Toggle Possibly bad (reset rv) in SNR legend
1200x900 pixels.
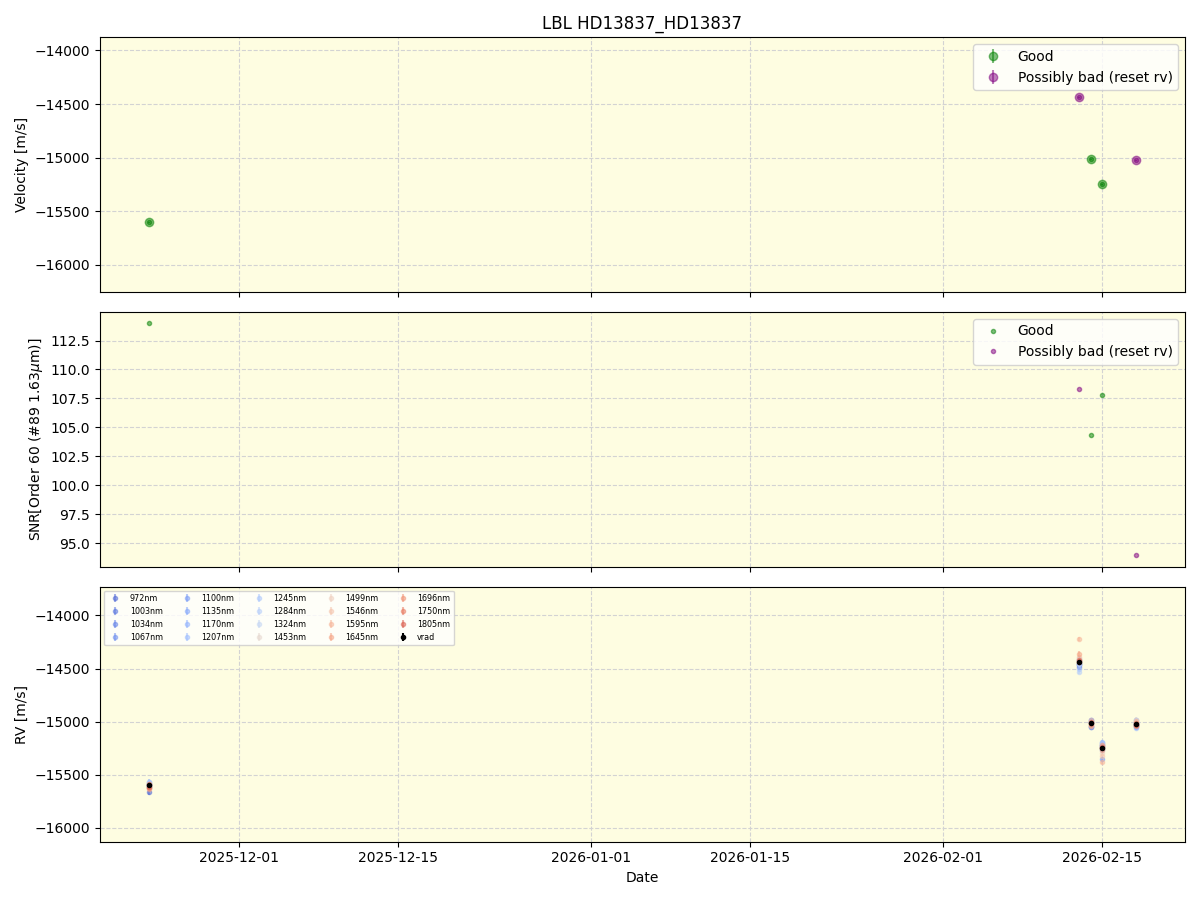pyautogui.click(x=1094, y=351)
